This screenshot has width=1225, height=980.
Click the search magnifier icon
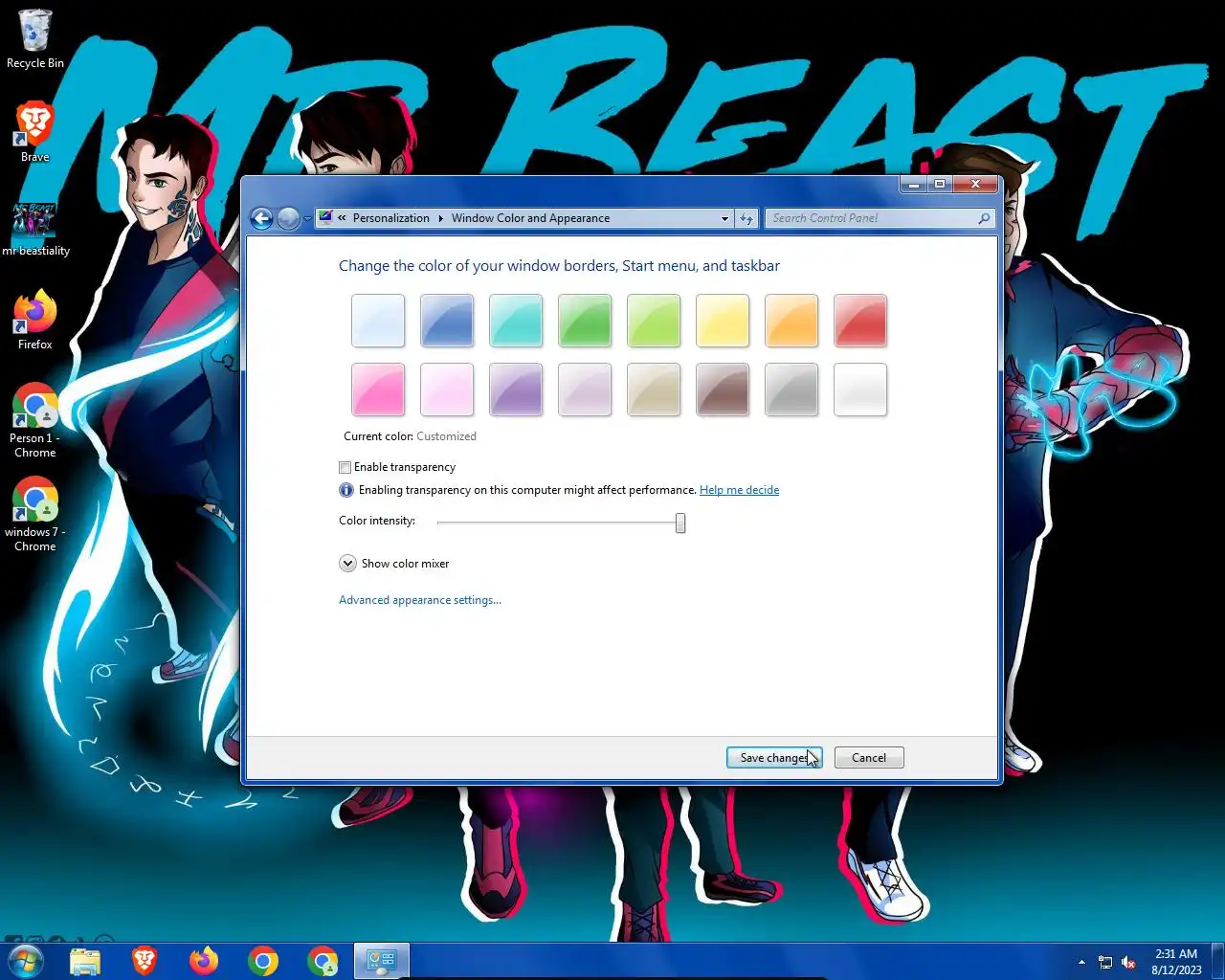tap(984, 218)
